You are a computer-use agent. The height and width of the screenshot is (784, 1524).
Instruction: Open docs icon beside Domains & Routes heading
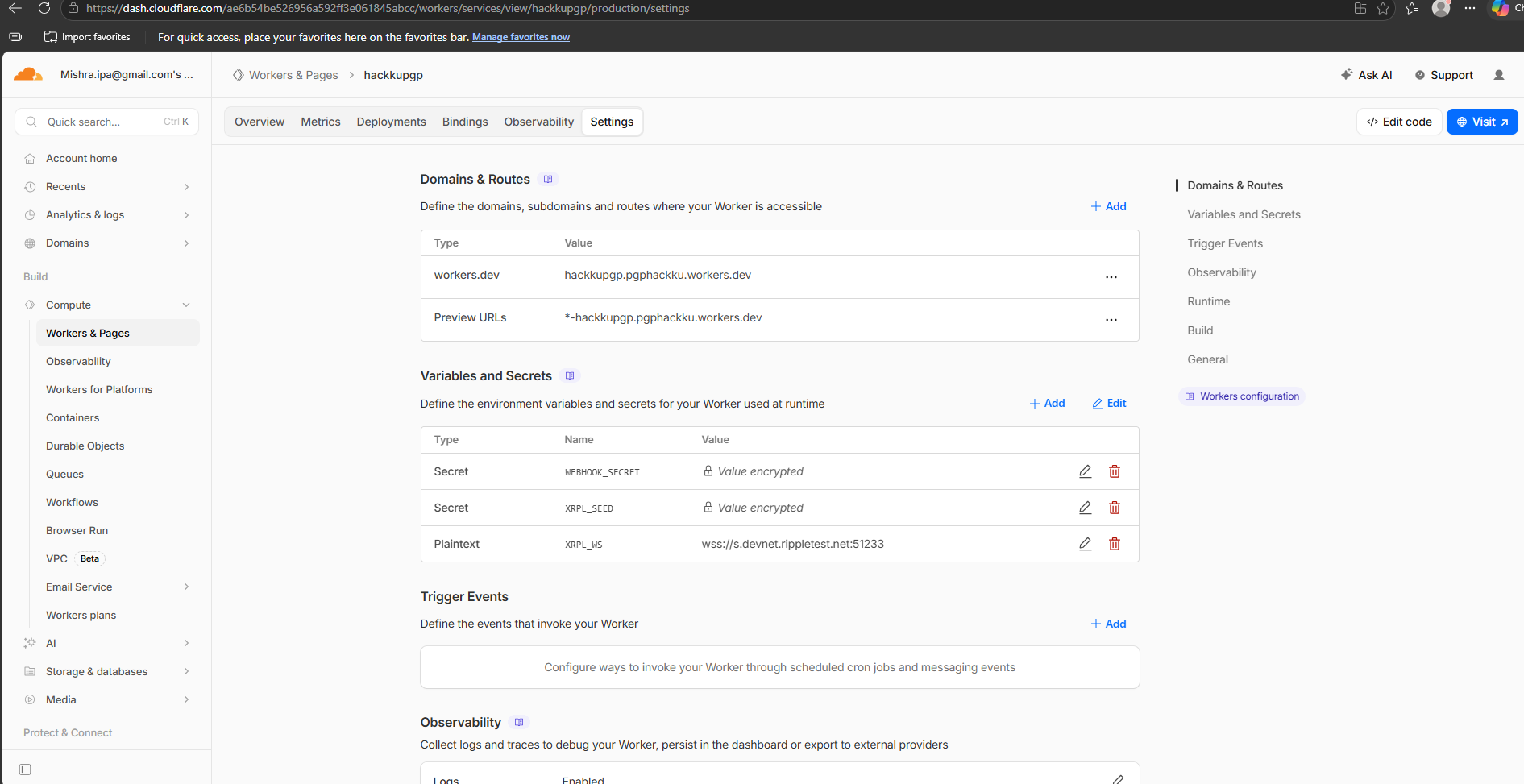pos(548,179)
